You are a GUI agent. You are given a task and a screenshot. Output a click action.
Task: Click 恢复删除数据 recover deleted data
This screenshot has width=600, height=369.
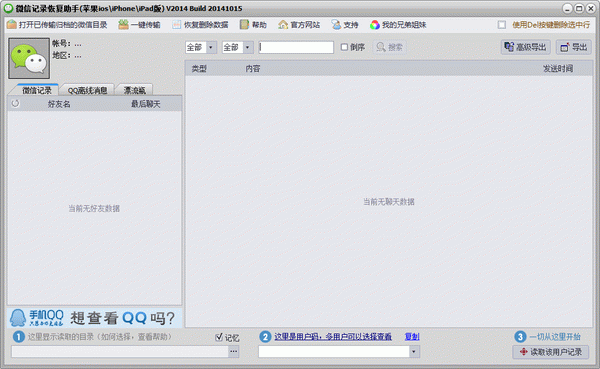(x=200, y=25)
